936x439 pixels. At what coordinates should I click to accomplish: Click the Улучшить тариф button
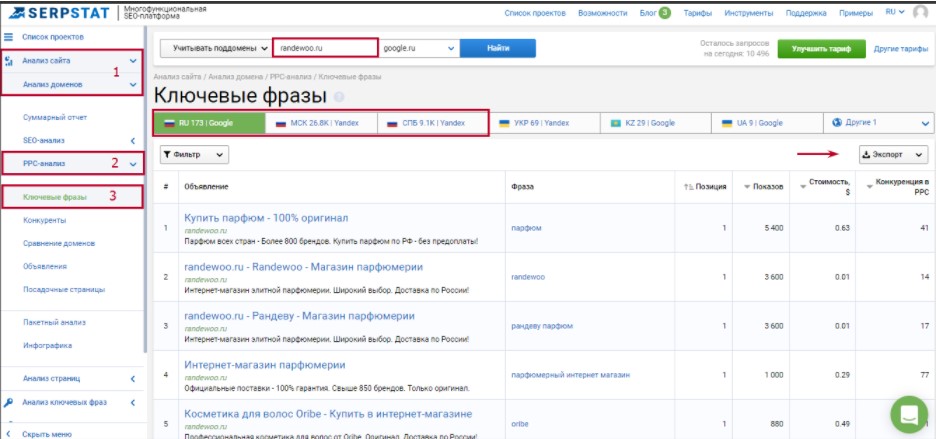[821, 49]
